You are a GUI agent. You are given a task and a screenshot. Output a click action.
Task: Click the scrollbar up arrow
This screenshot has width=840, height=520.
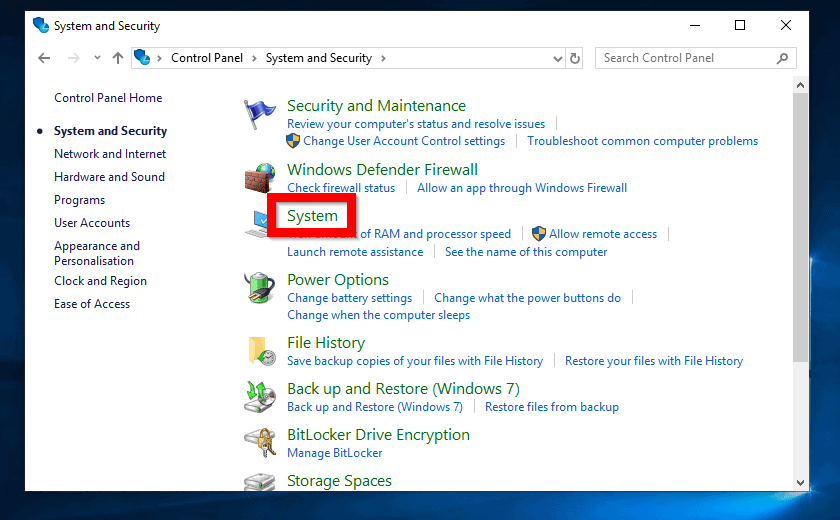click(x=800, y=85)
